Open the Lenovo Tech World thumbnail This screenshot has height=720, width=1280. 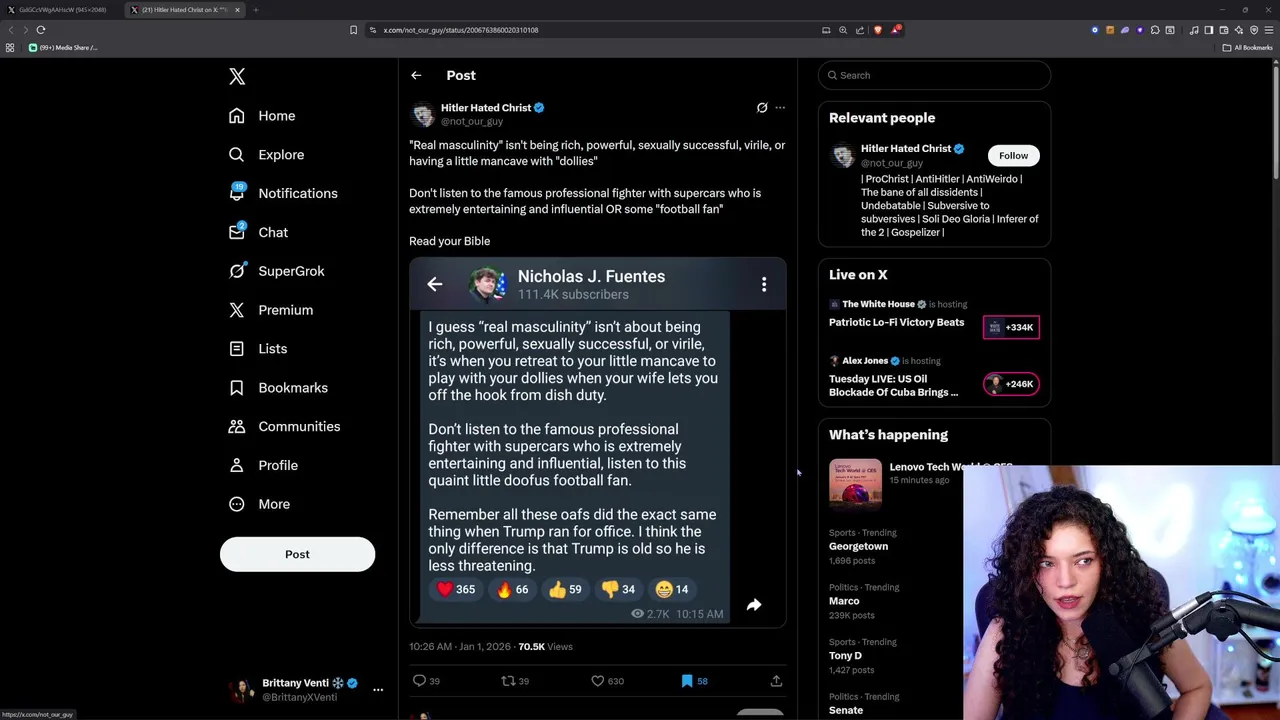855,484
